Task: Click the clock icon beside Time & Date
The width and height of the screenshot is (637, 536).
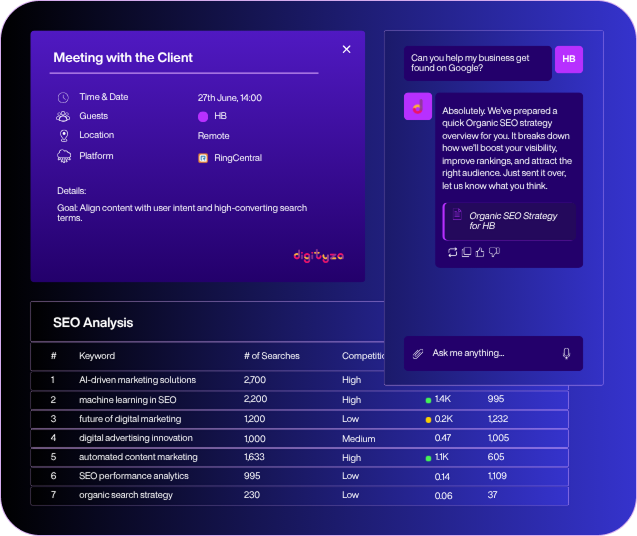Action: tap(64, 98)
